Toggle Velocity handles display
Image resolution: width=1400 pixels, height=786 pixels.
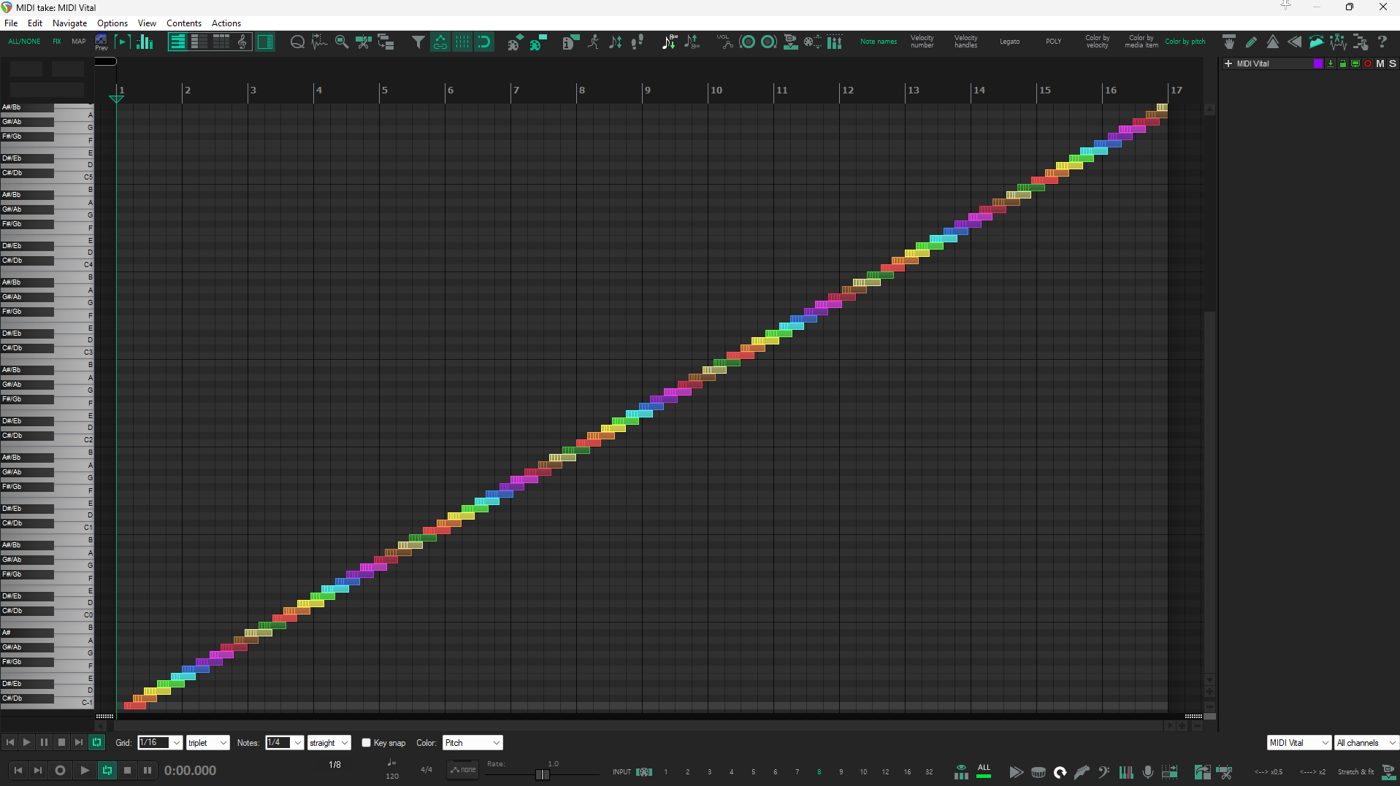pos(966,42)
